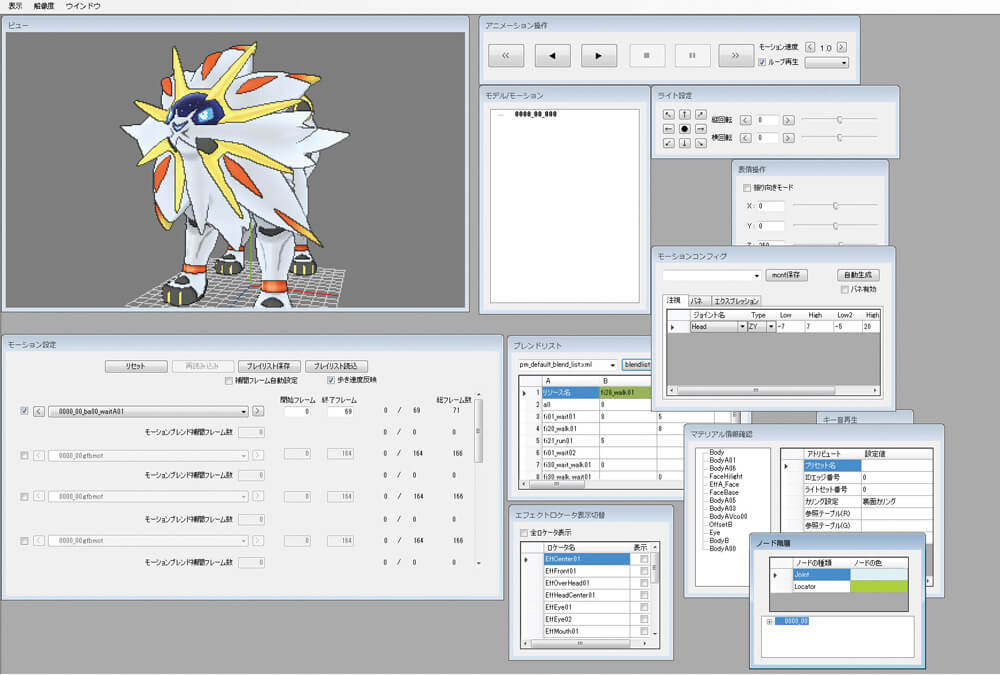
Task: Decrease motion speed with left arrow
Action: pyautogui.click(x=810, y=47)
